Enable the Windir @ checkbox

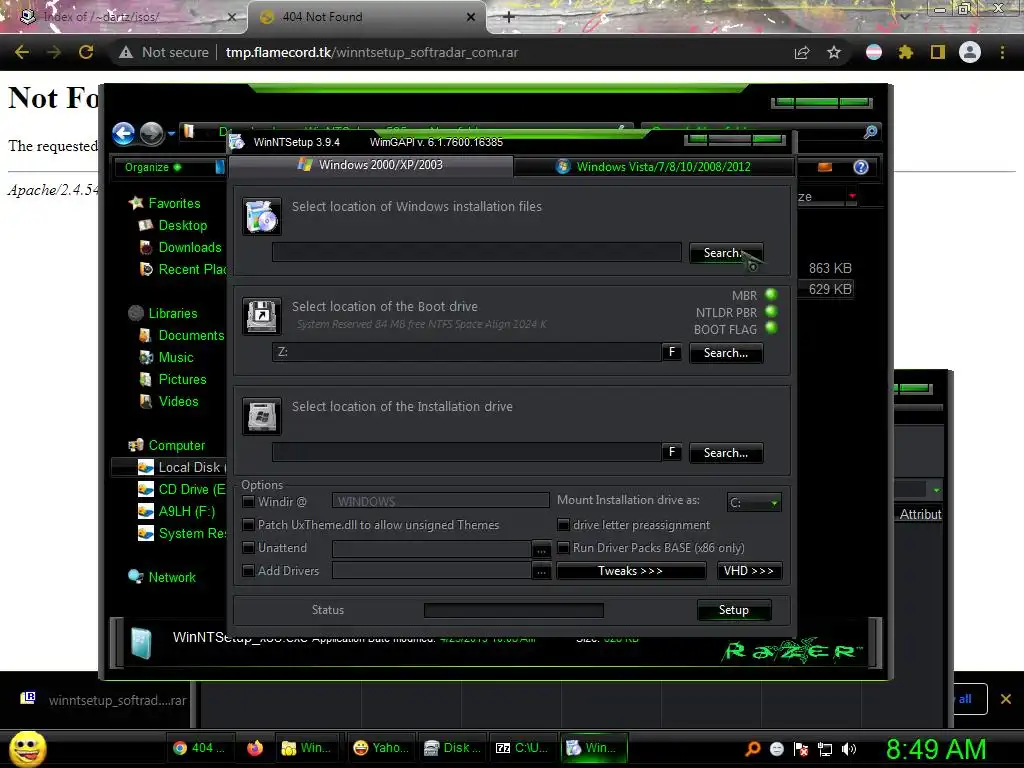coord(249,502)
